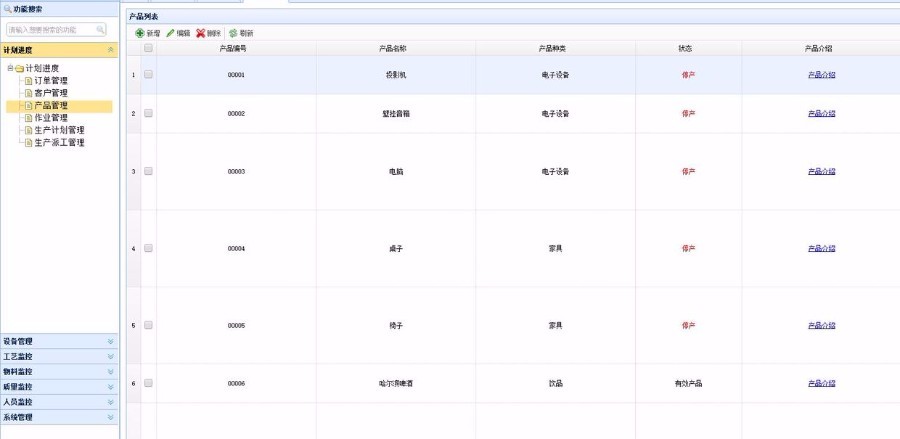Viewport: 900px width, 439px height.
Task: Check the checkbox for product 00005
Action: 148,325
